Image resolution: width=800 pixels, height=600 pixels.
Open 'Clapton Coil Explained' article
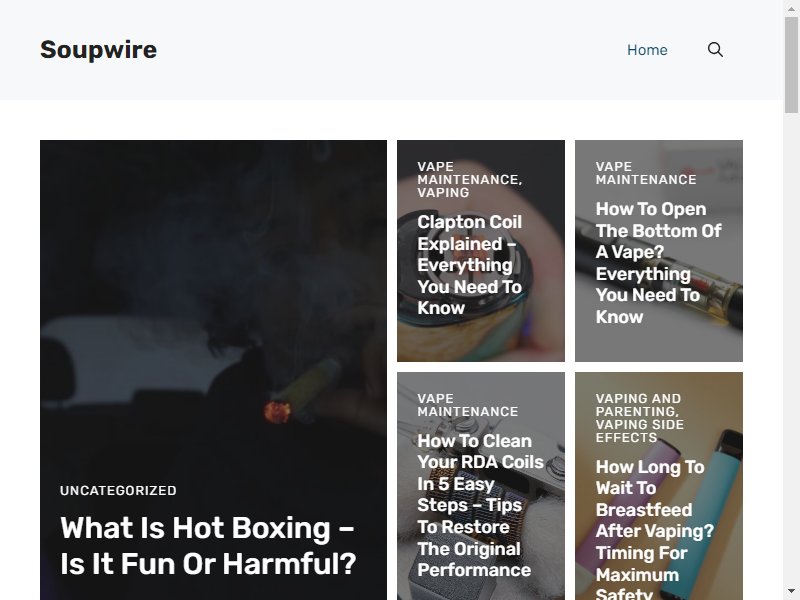pos(470,265)
